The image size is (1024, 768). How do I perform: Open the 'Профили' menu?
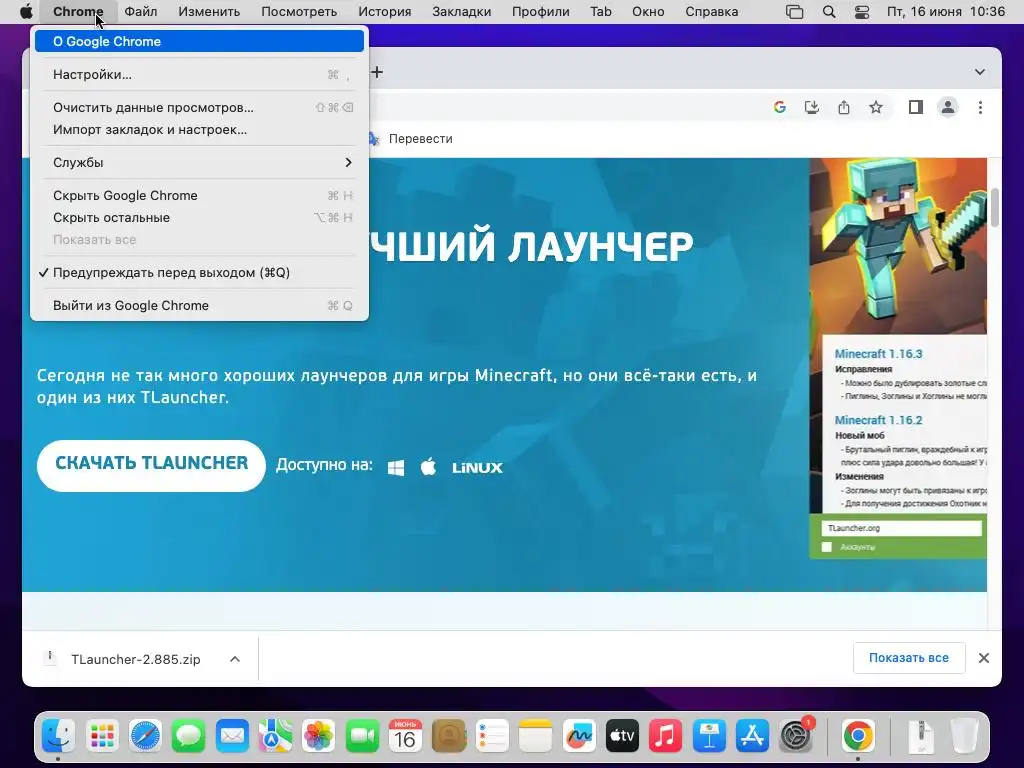[541, 12]
